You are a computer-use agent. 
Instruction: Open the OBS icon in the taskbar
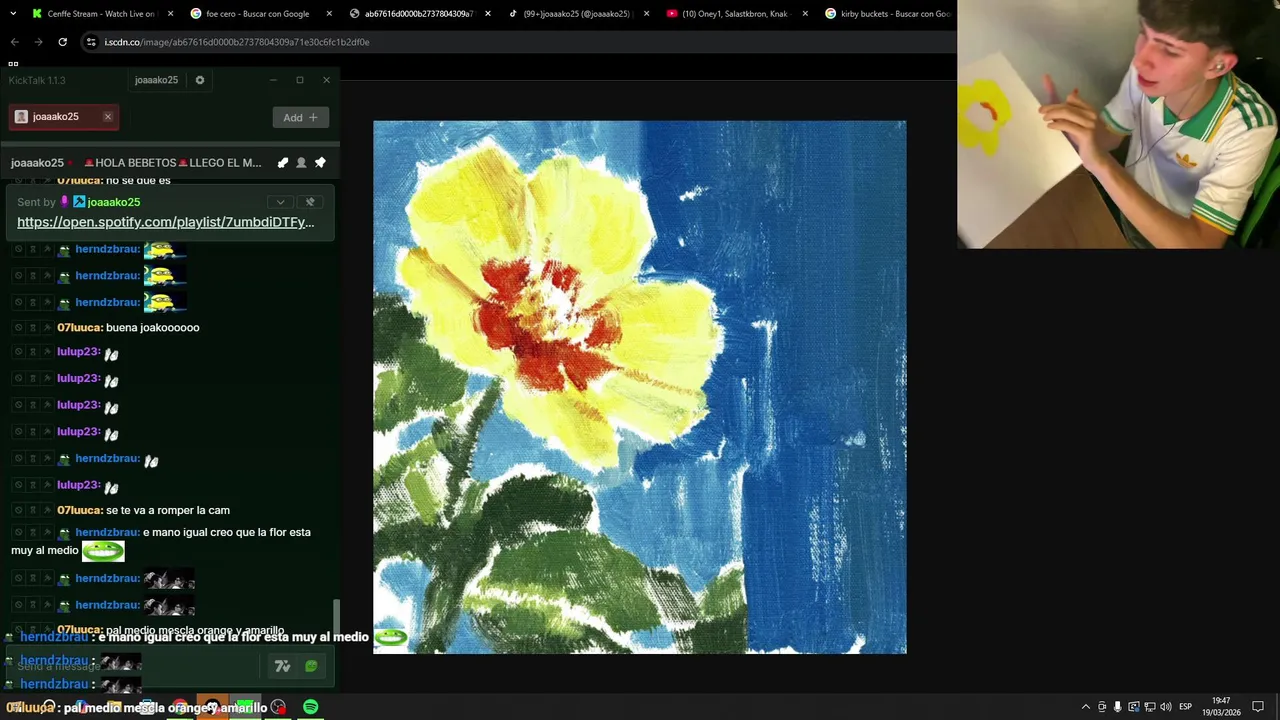278,707
